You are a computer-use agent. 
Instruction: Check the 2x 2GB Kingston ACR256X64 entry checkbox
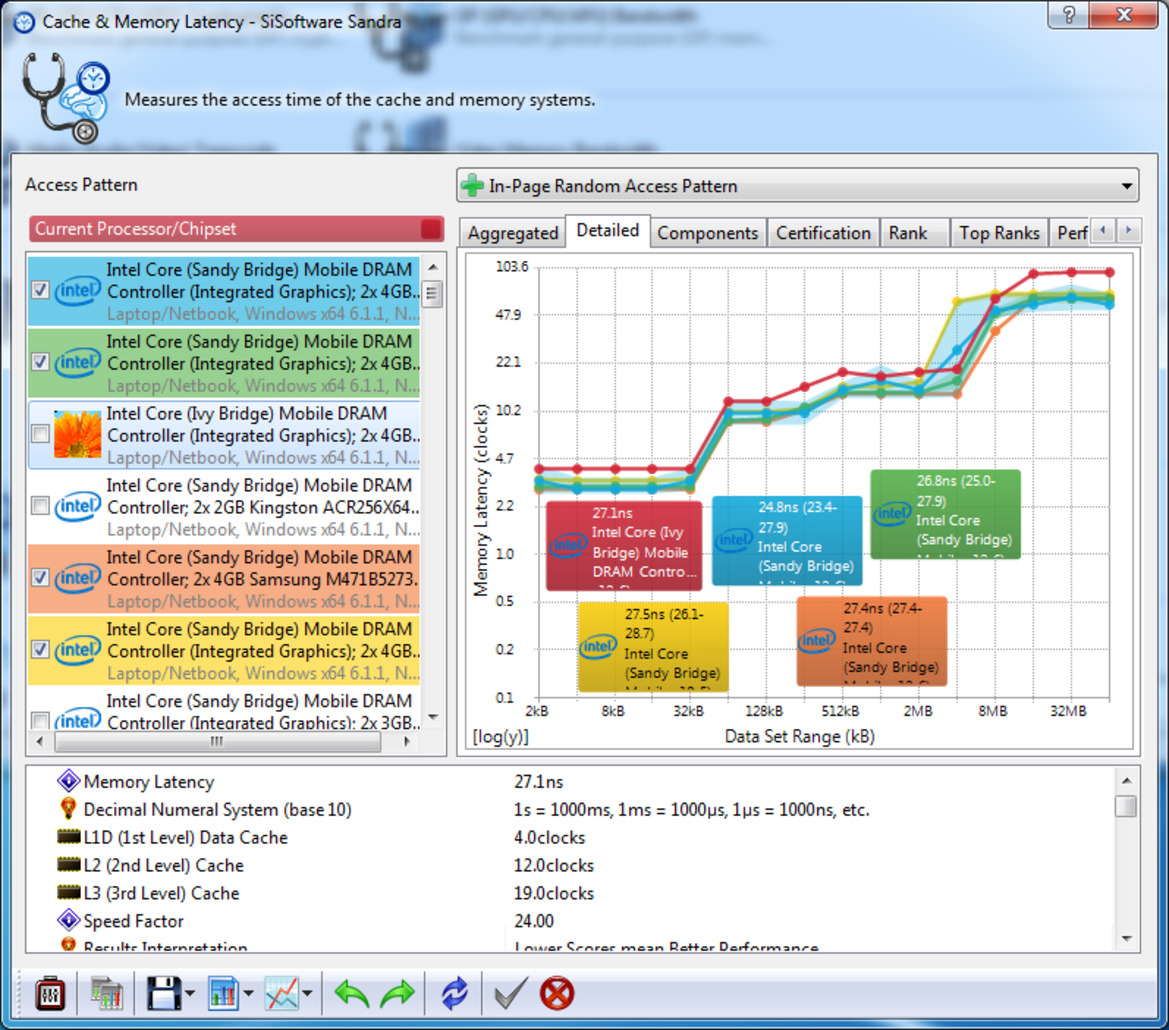pyautogui.click(x=40, y=506)
